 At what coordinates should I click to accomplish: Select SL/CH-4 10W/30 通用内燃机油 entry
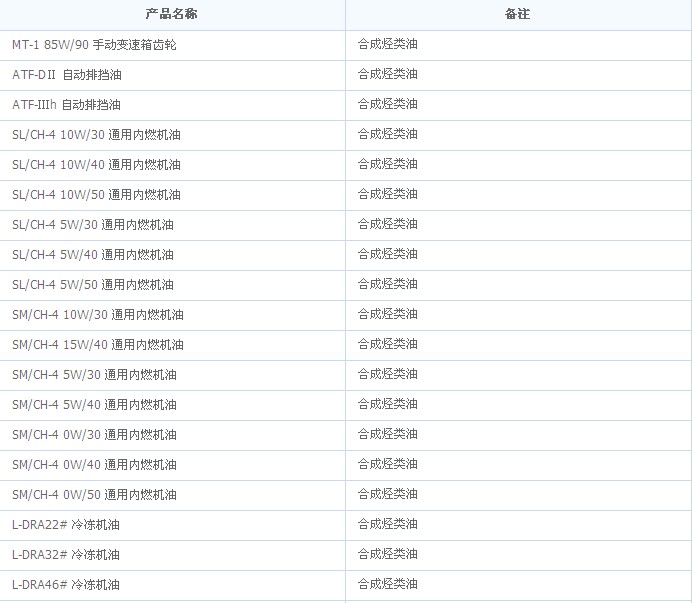tap(97, 135)
